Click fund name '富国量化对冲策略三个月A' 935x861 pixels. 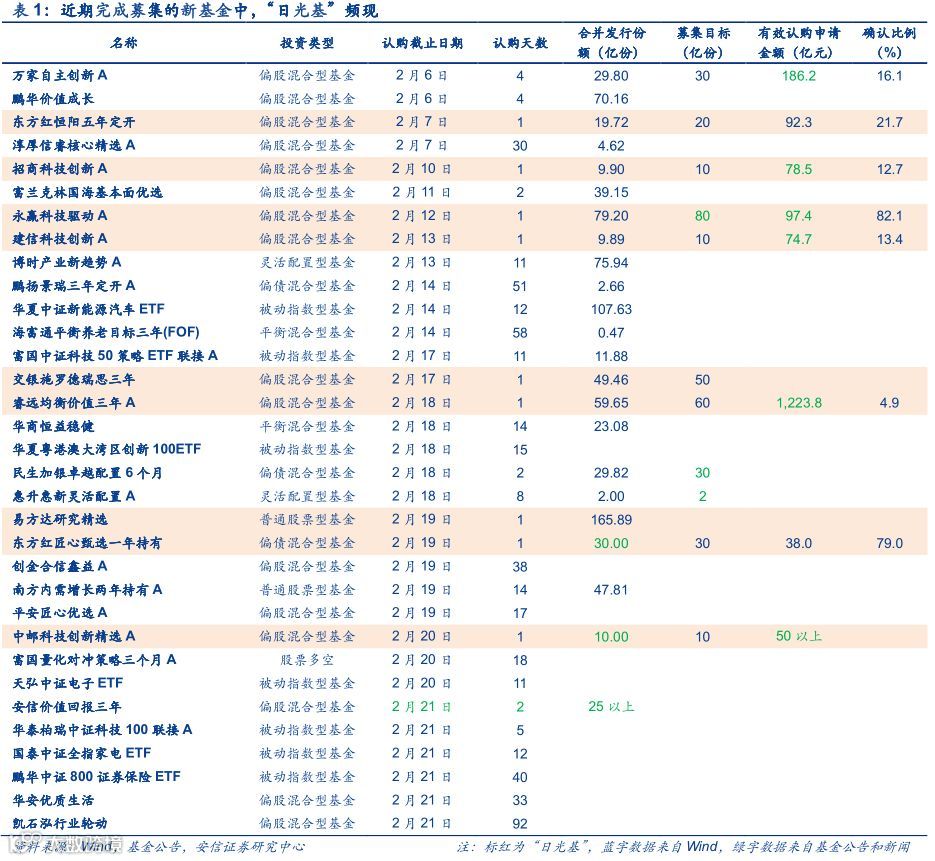click(94, 659)
